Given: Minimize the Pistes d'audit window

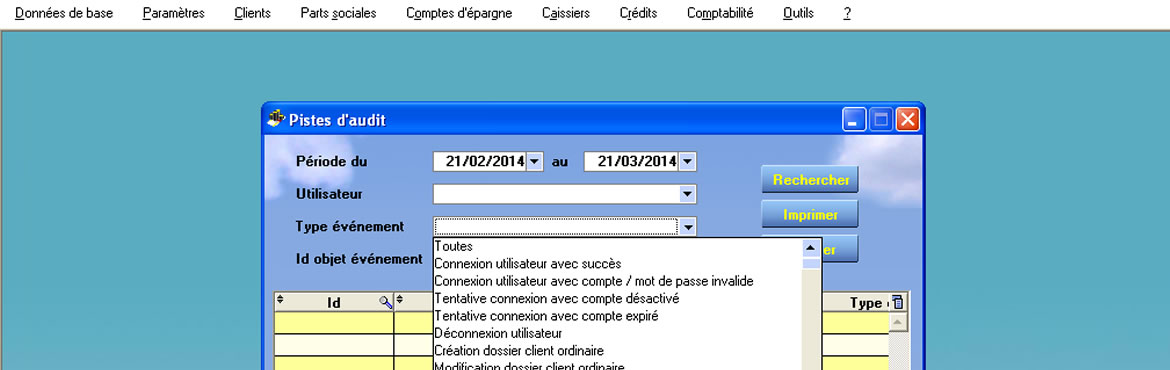Looking at the screenshot, I should [x=854, y=119].
